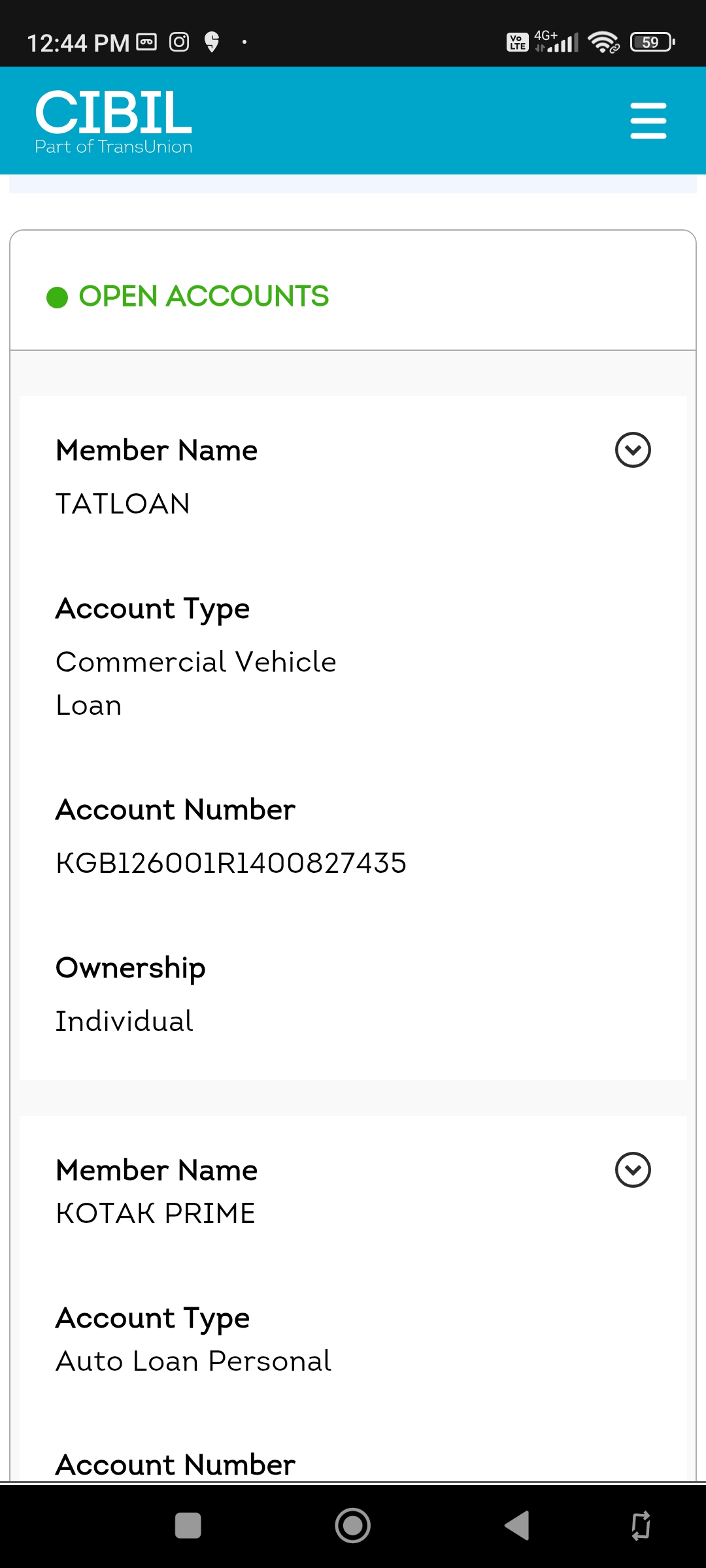Tap the battery indicator in status bar
The image size is (706, 1568).
coord(651,42)
